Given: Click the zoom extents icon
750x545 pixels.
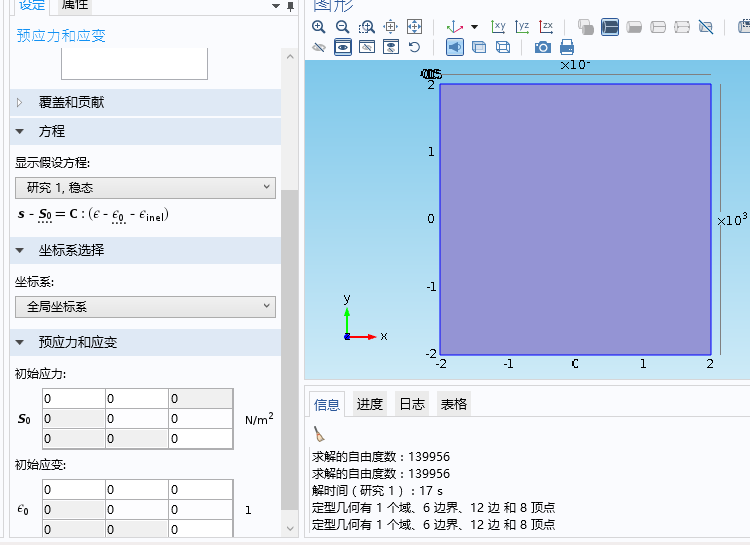Looking at the screenshot, I should (x=414, y=27).
